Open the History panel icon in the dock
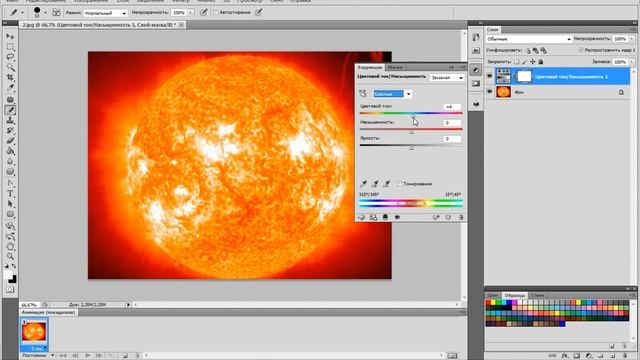 [476, 37]
